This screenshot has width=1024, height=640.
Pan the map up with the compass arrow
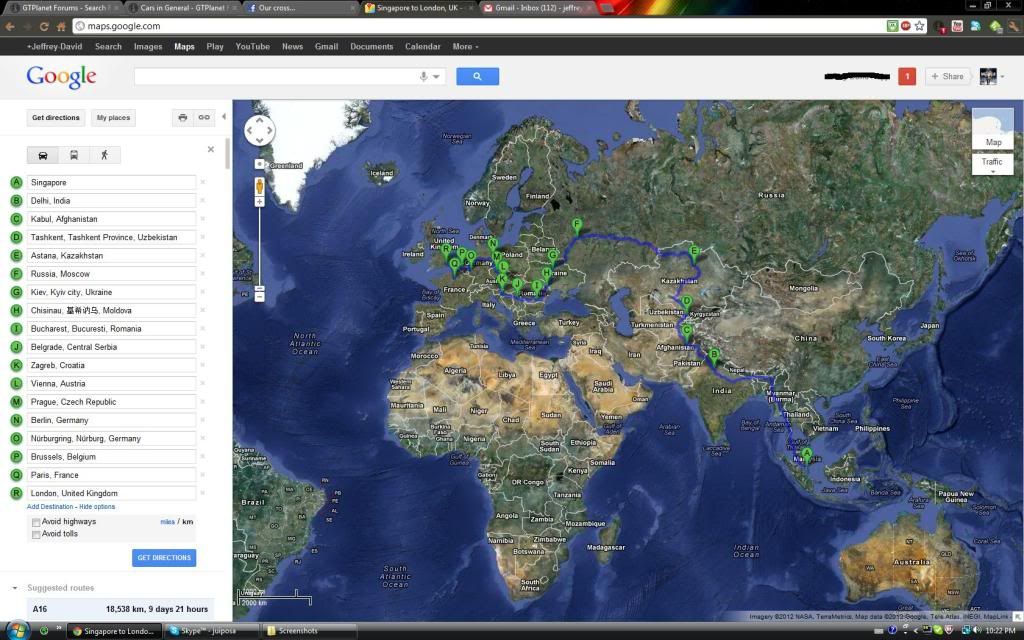[259, 121]
